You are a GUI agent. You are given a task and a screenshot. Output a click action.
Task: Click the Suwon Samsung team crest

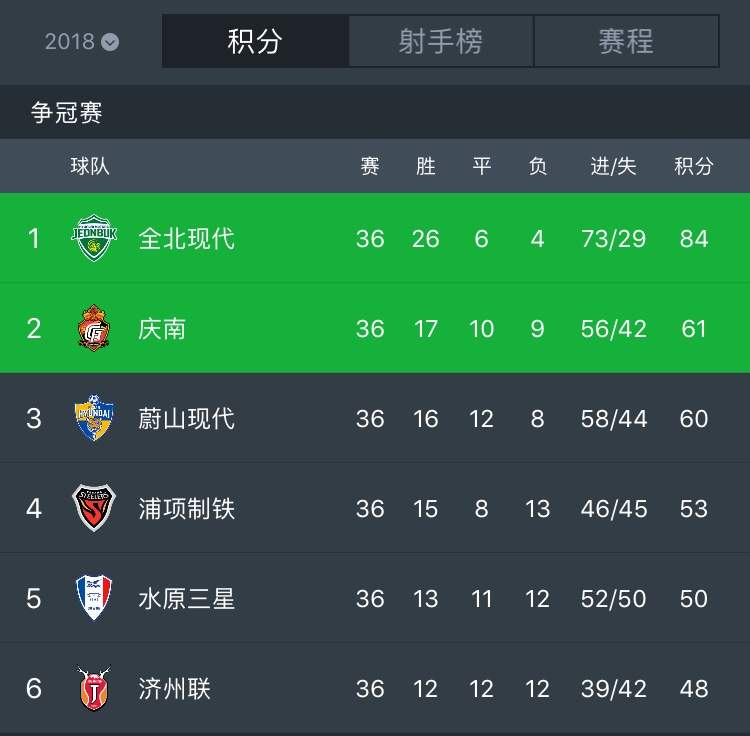tap(95, 598)
